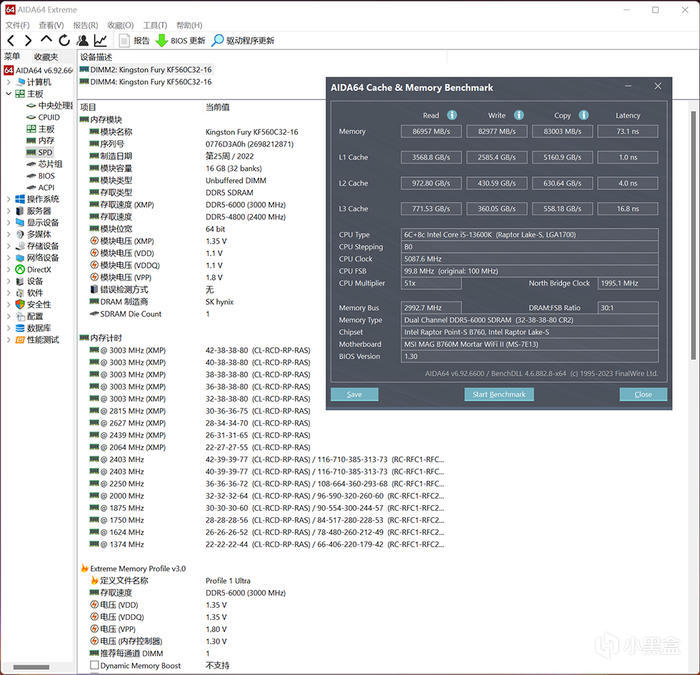700x675 pixels.
Task: Click the vertical scrollbar of details pane
Action: 693,235
